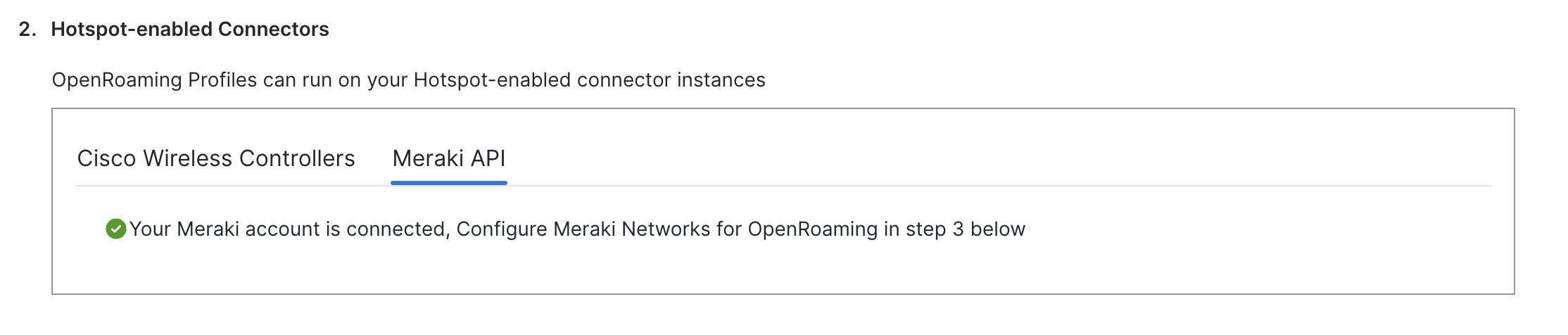The width and height of the screenshot is (1568, 335).
Task: Click the OpenRoaming Profiles description sentence
Action: coord(409,80)
